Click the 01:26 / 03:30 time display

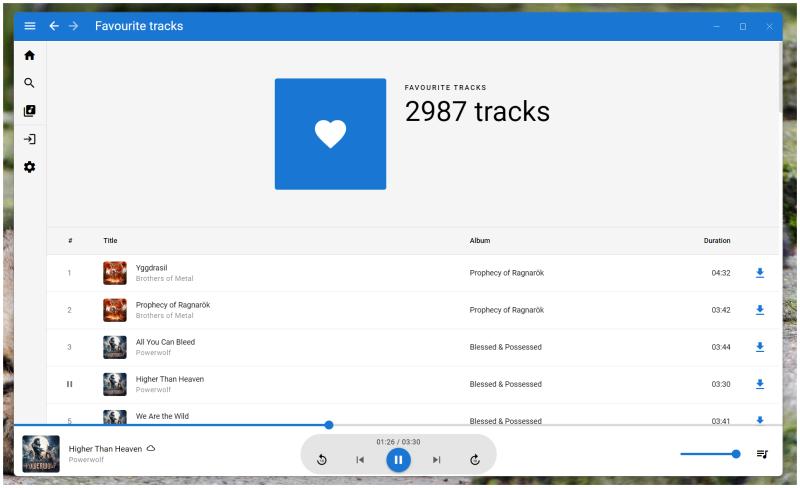(398, 442)
